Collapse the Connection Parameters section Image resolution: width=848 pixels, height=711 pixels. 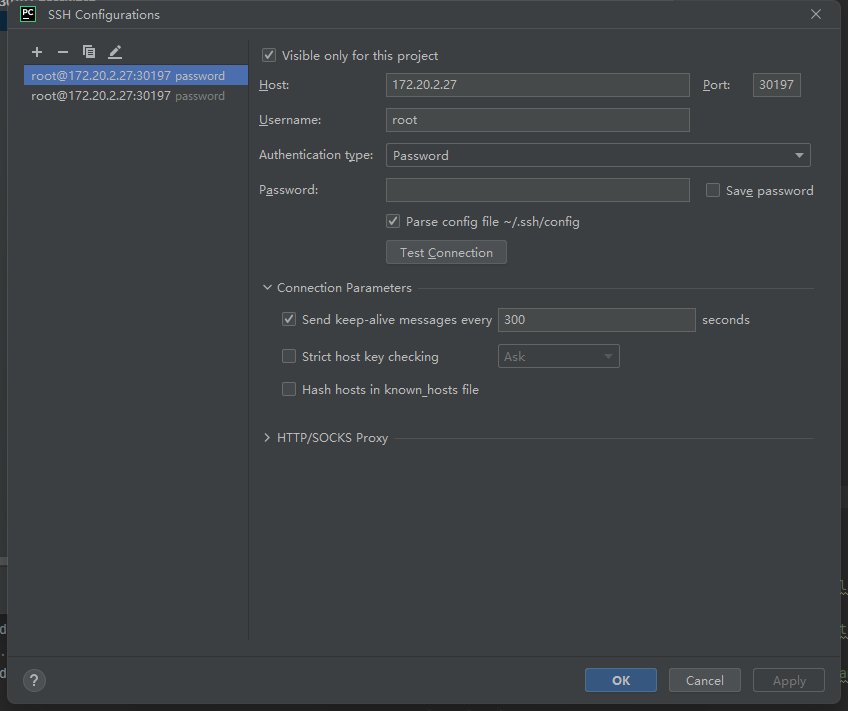[268, 288]
